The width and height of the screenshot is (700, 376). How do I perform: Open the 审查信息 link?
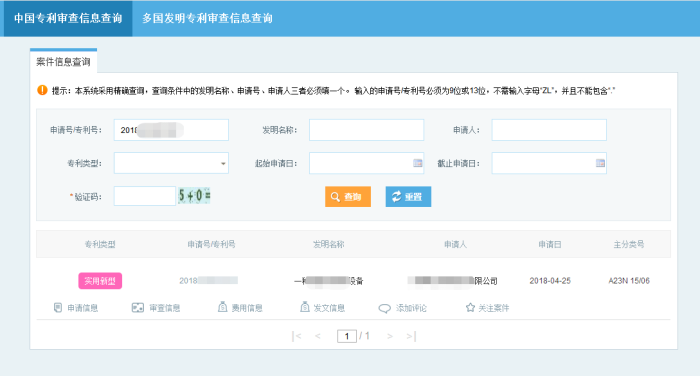(x=165, y=308)
